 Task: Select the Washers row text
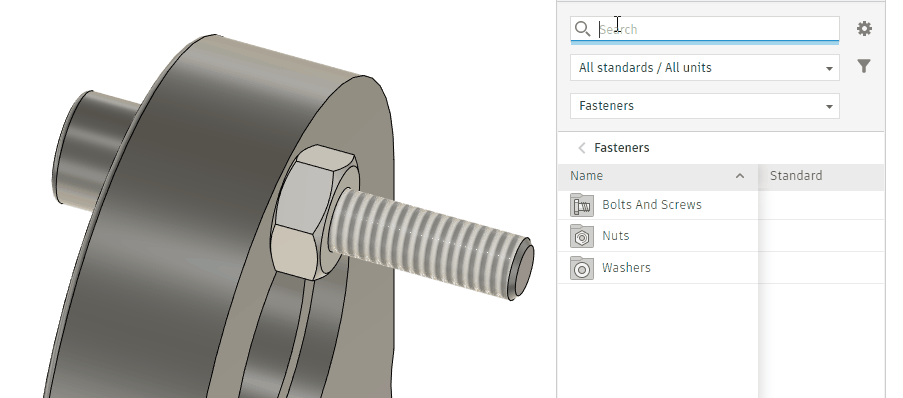(626, 268)
